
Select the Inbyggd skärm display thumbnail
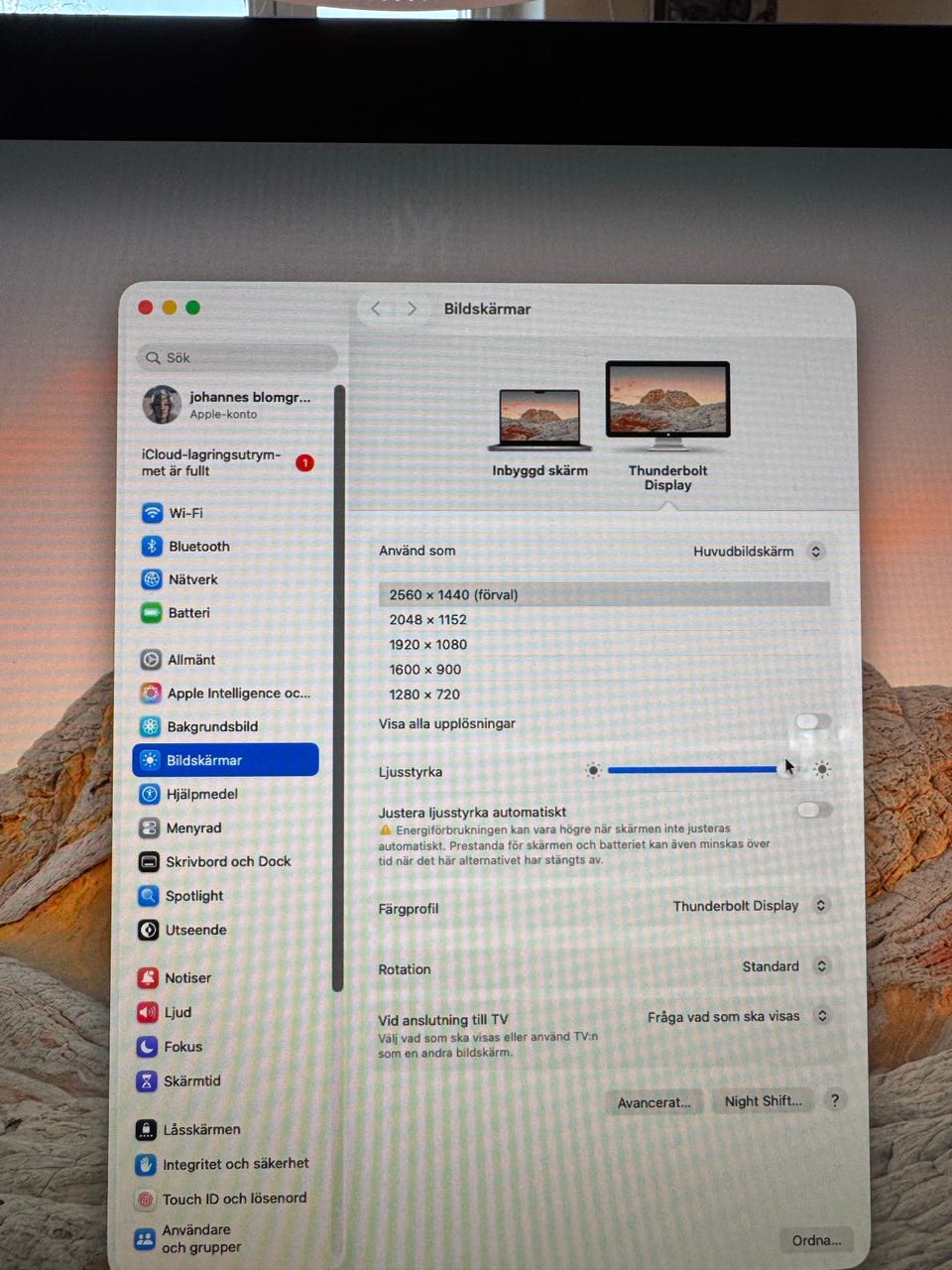pos(539,420)
